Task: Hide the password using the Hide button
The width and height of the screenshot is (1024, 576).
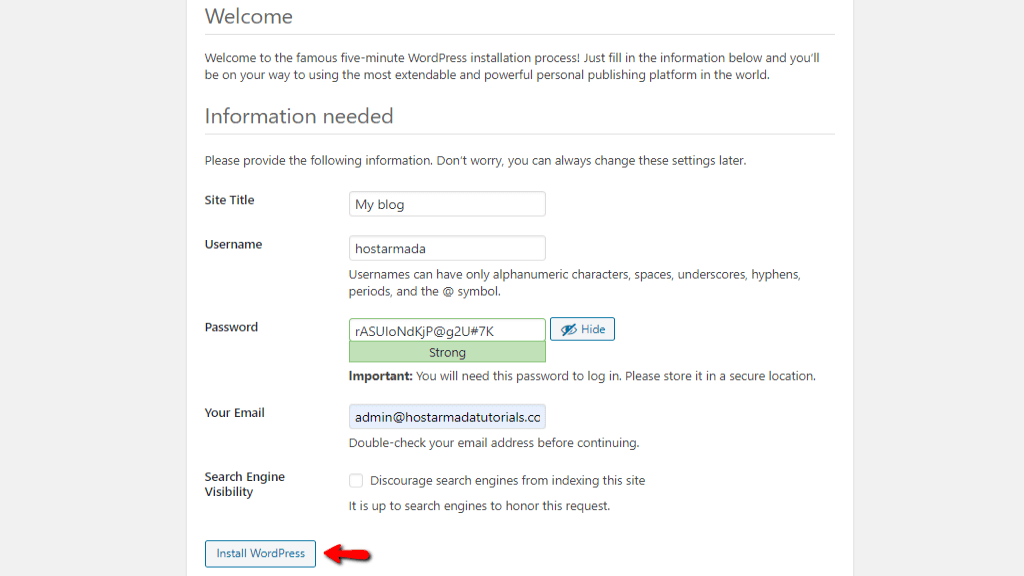Action: pyautogui.click(x=582, y=329)
